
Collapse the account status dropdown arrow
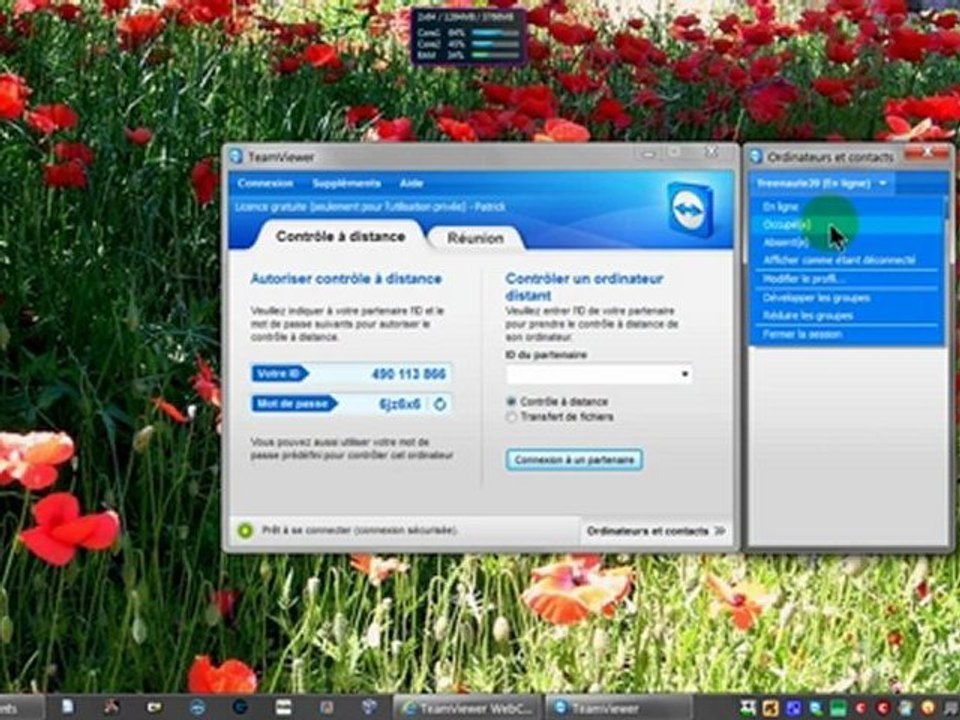pos(882,183)
